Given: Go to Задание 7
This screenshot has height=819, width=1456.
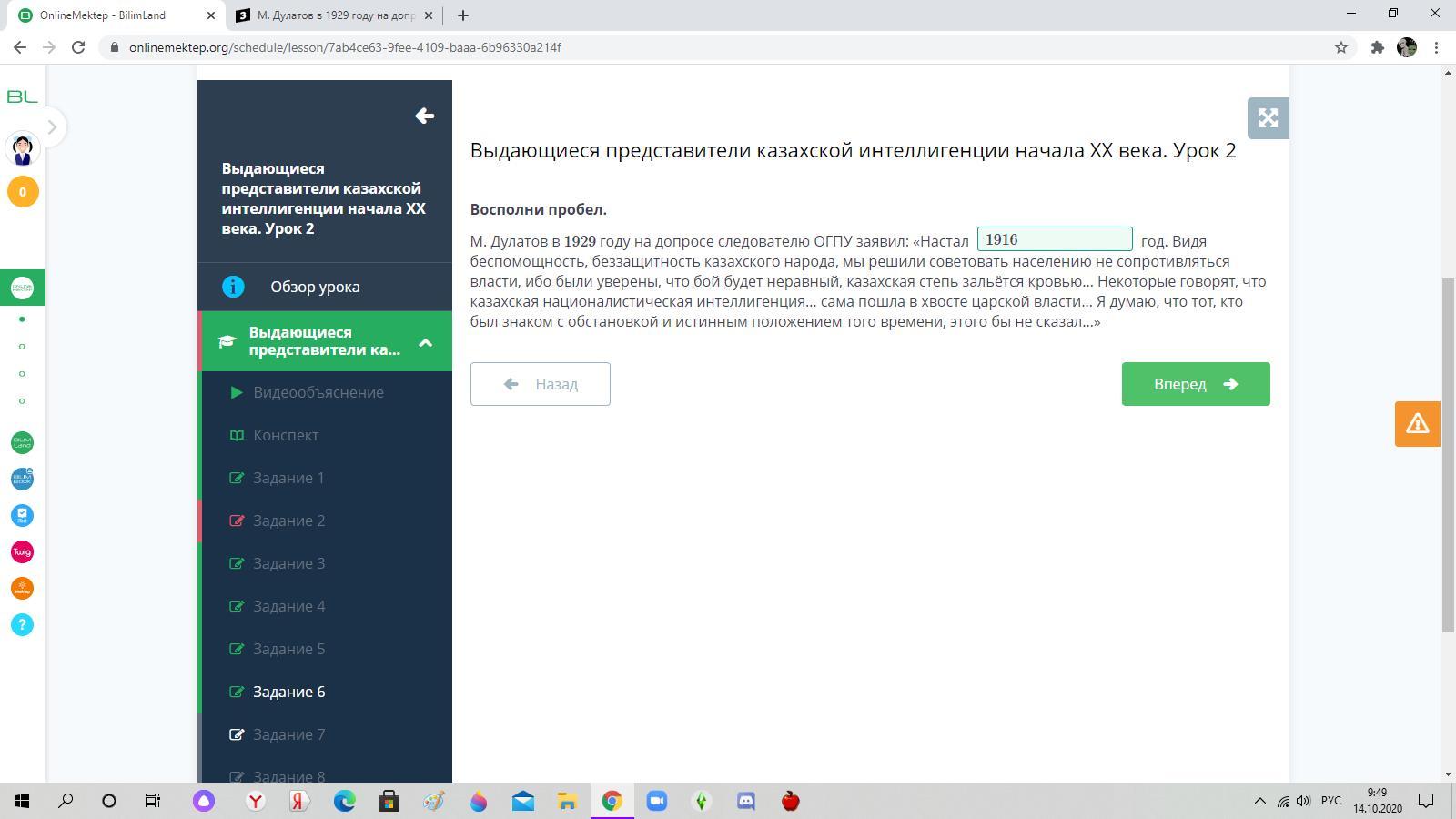Looking at the screenshot, I should click(288, 734).
